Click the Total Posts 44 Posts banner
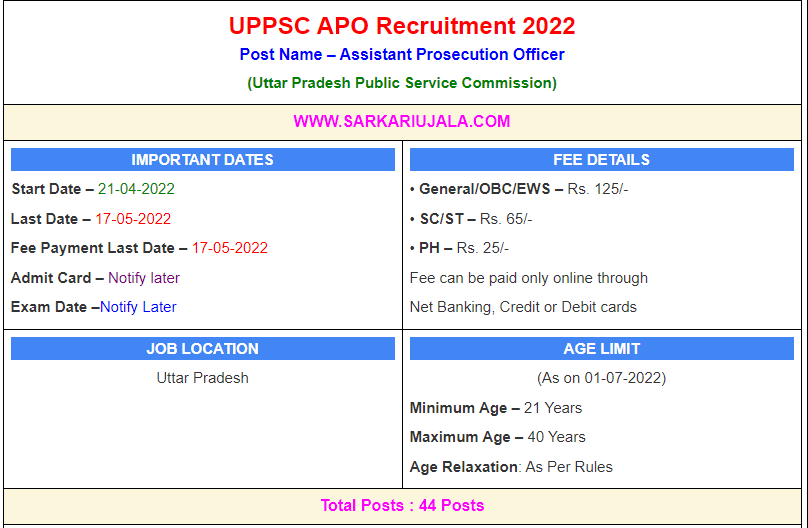Viewport: 808px width, 528px height. [402, 506]
